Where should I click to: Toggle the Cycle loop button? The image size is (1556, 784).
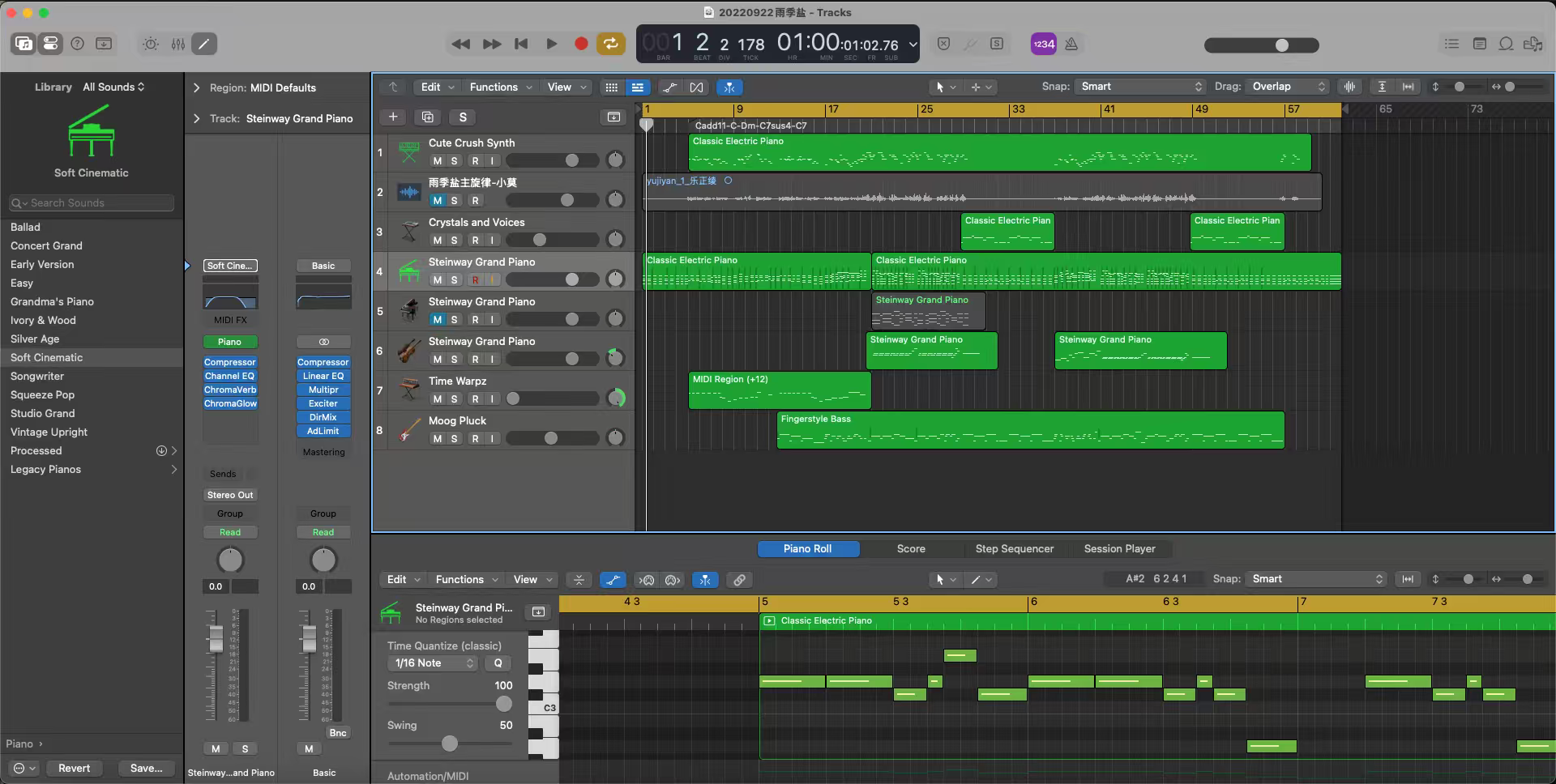pos(611,44)
